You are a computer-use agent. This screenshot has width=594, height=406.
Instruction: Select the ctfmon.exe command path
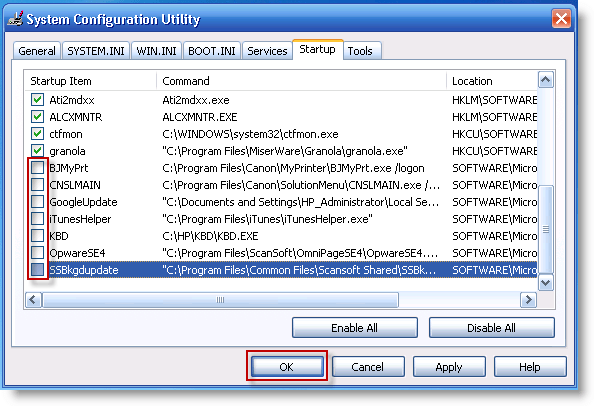[x=250, y=134]
